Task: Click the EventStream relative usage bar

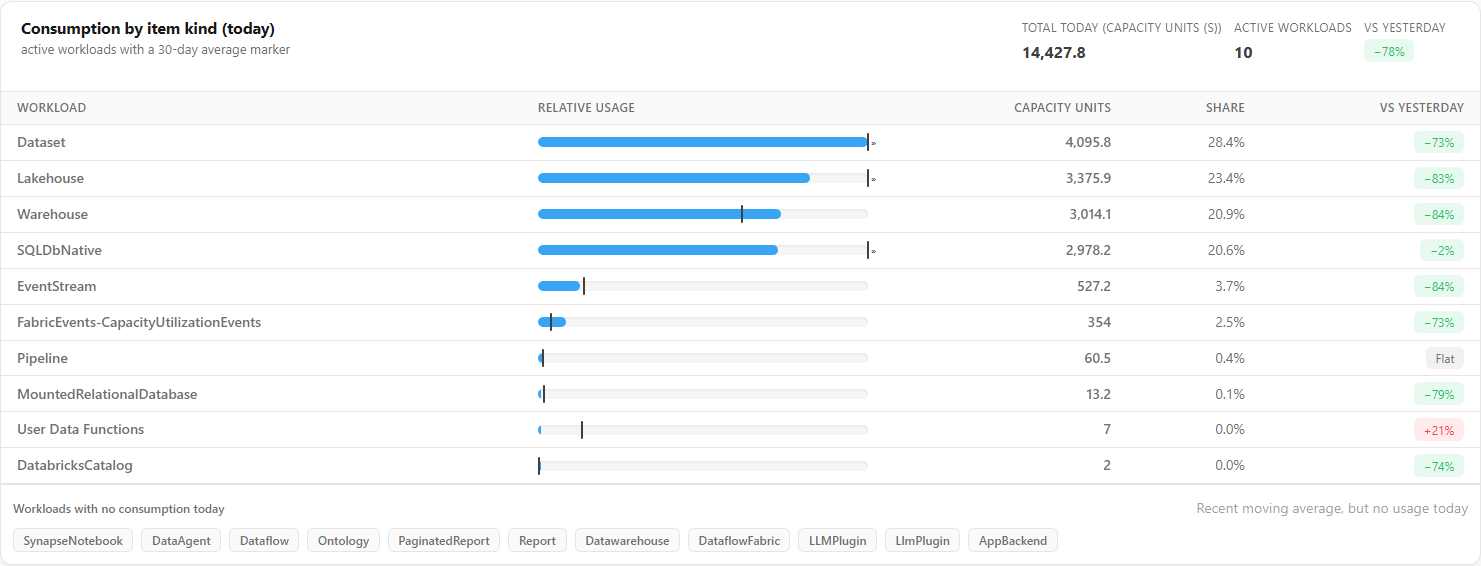Action: click(703, 286)
